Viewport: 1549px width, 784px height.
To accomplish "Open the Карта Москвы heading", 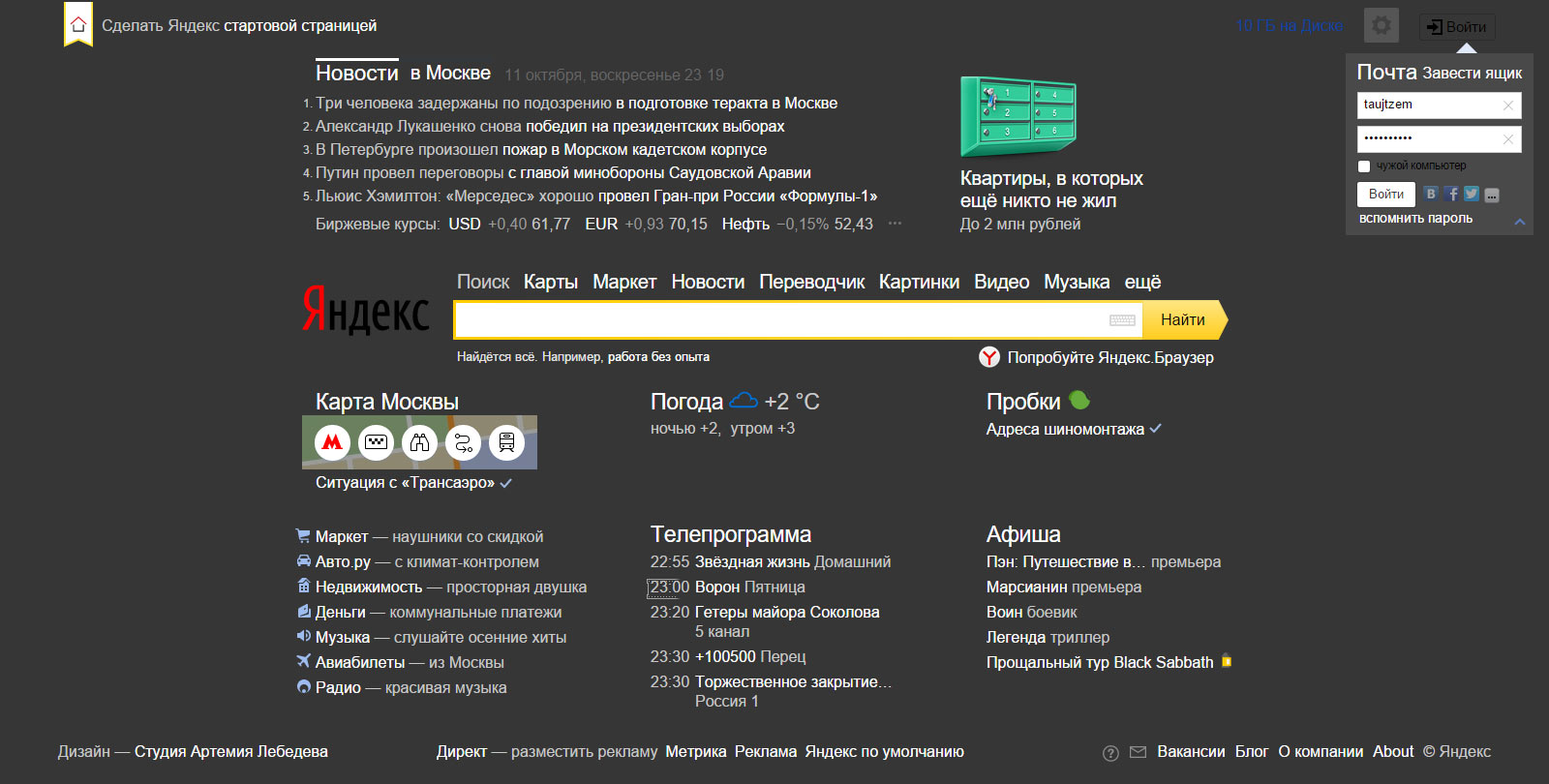I will [387, 402].
